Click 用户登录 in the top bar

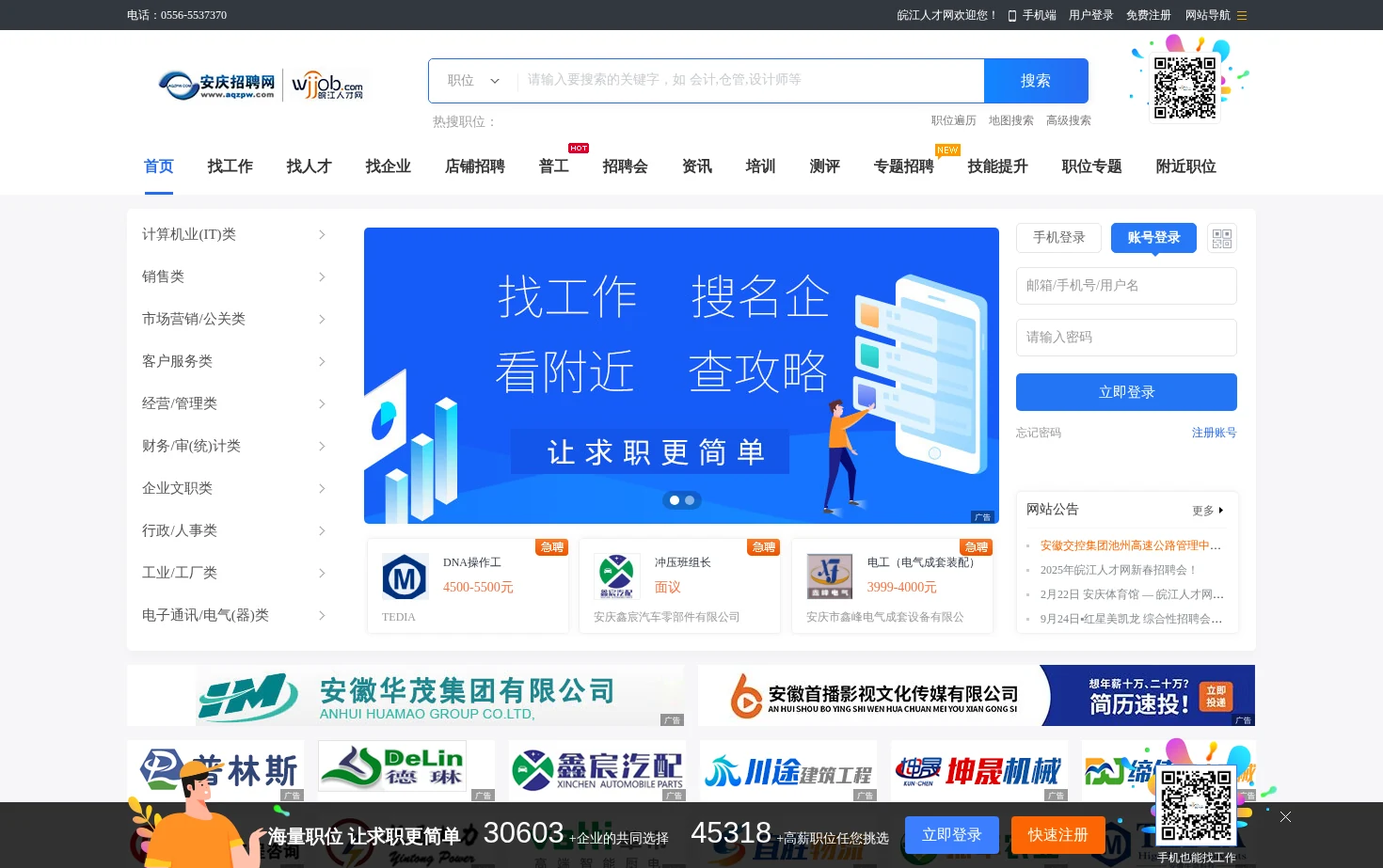pos(1091,15)
